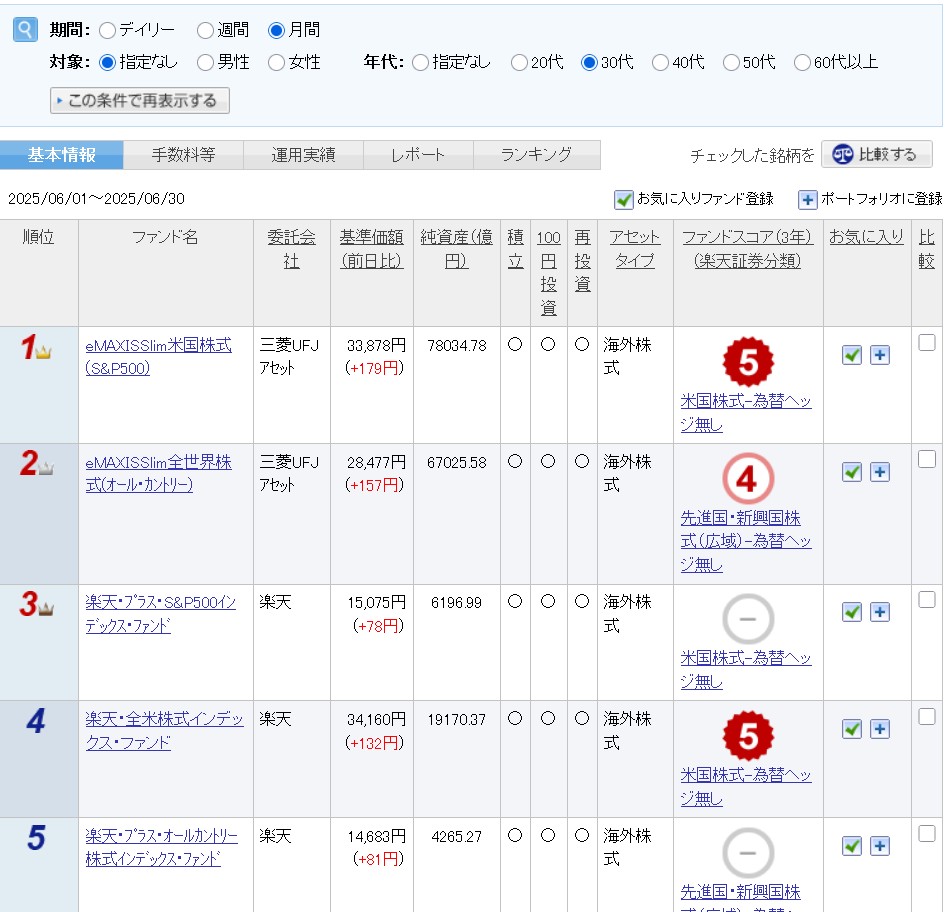Image resolution: width=946 pixels, height=912 pixels.
Task: Select 60代以上 age radio button
Action: pos(802,63)
